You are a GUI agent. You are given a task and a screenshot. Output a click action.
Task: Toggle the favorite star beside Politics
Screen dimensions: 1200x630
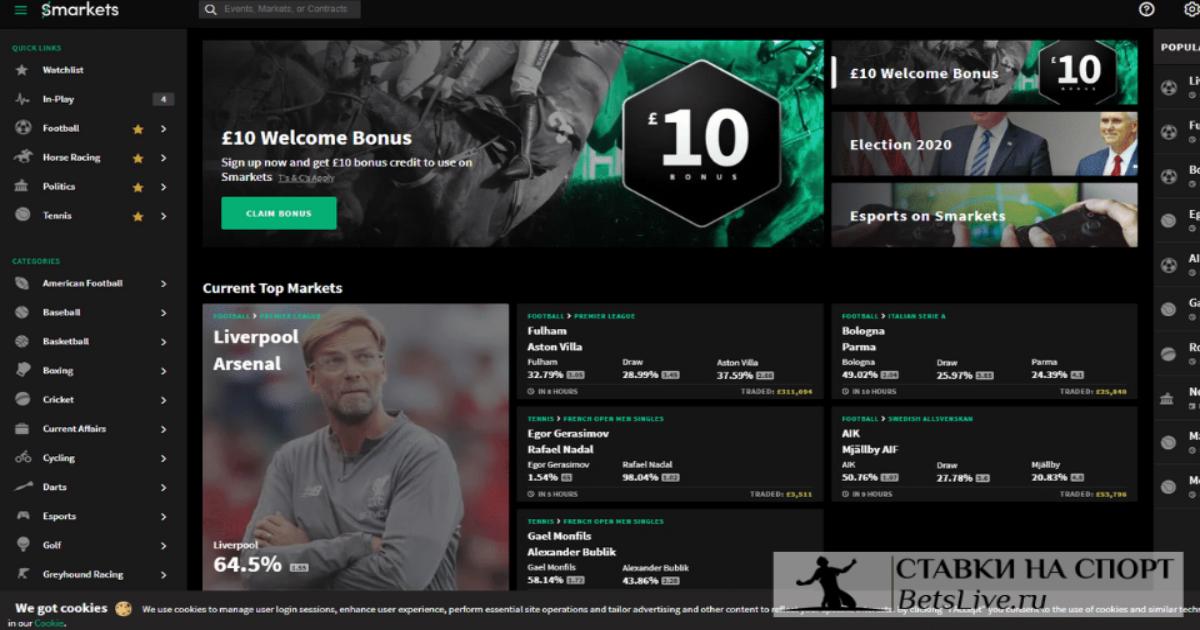click(138, 187)
